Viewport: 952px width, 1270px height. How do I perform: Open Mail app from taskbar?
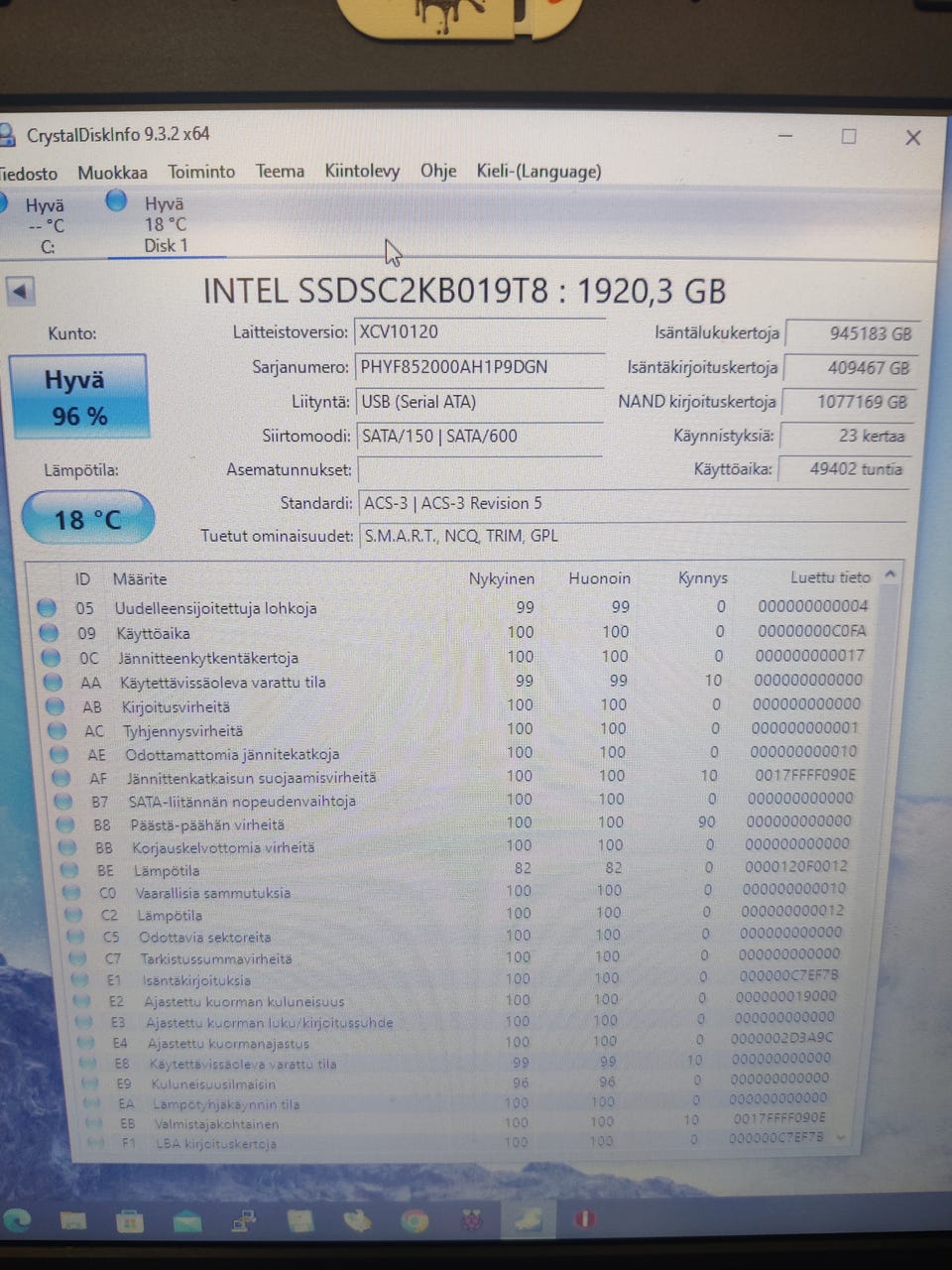(186, 1220)
